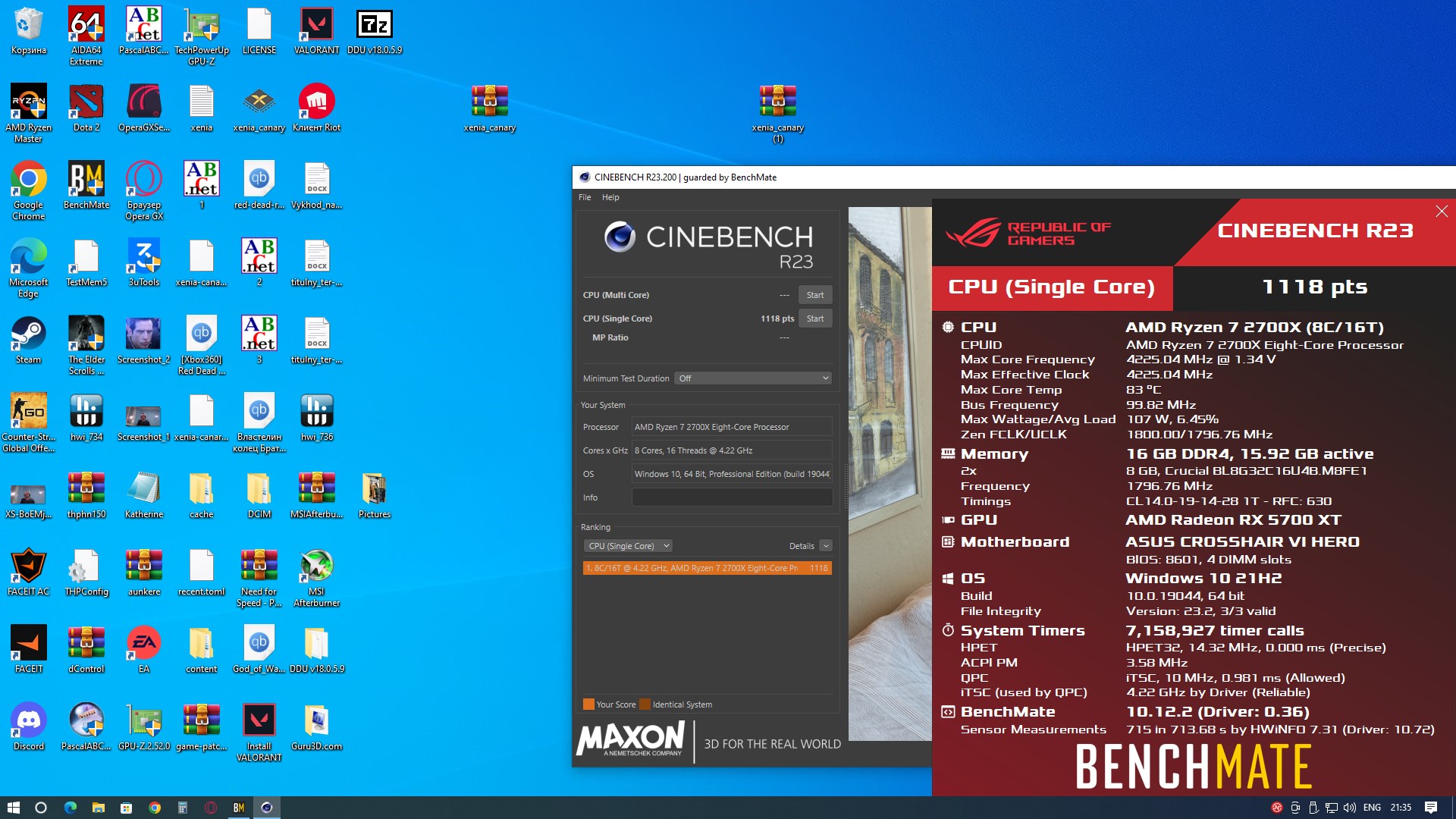Image resolution: width=1456 pixels, height=819 pixels.
Task: Open File Explorer from the taskbar
Action: (x=98, y=808)
